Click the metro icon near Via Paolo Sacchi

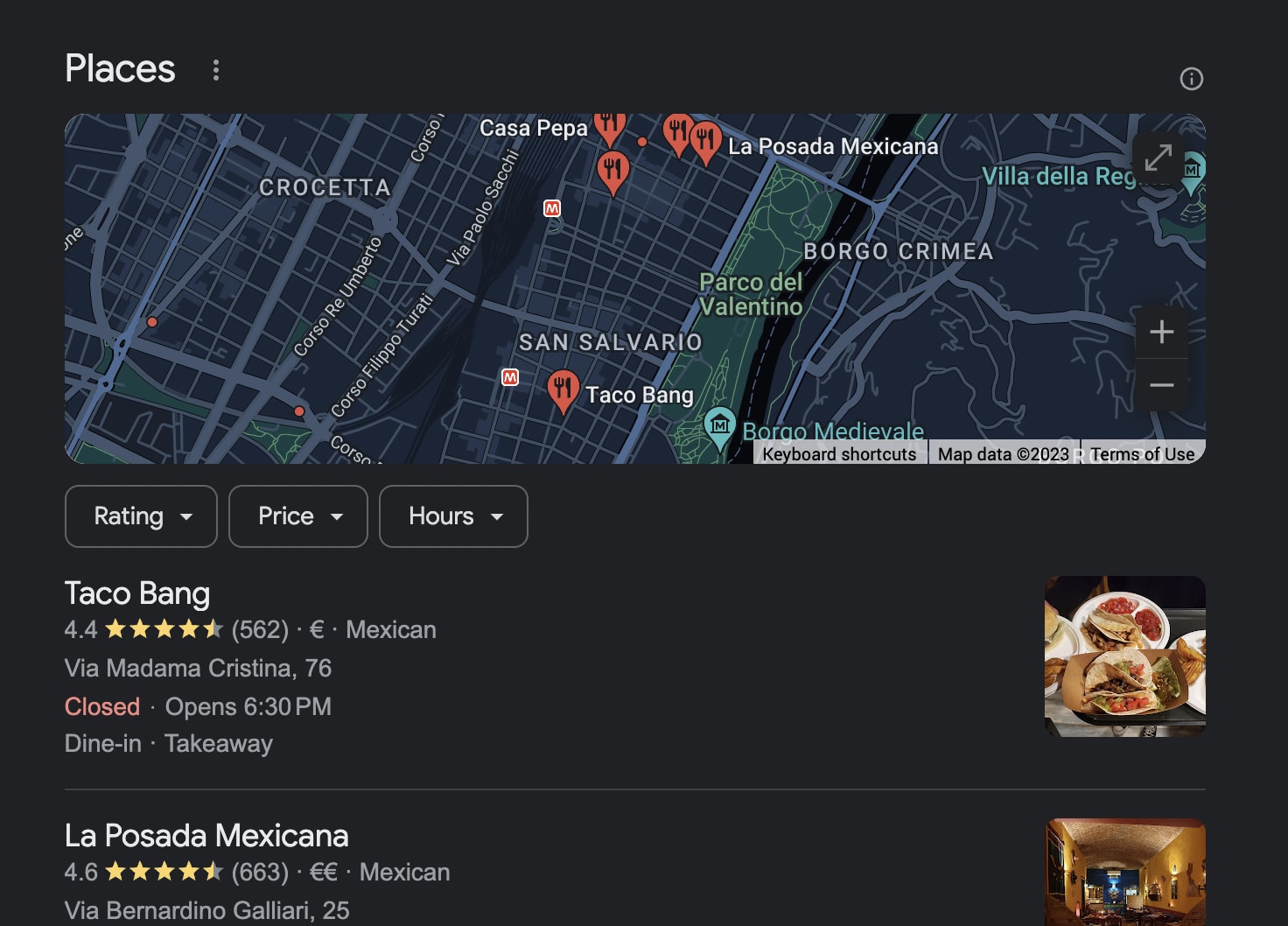coord(552,208)
